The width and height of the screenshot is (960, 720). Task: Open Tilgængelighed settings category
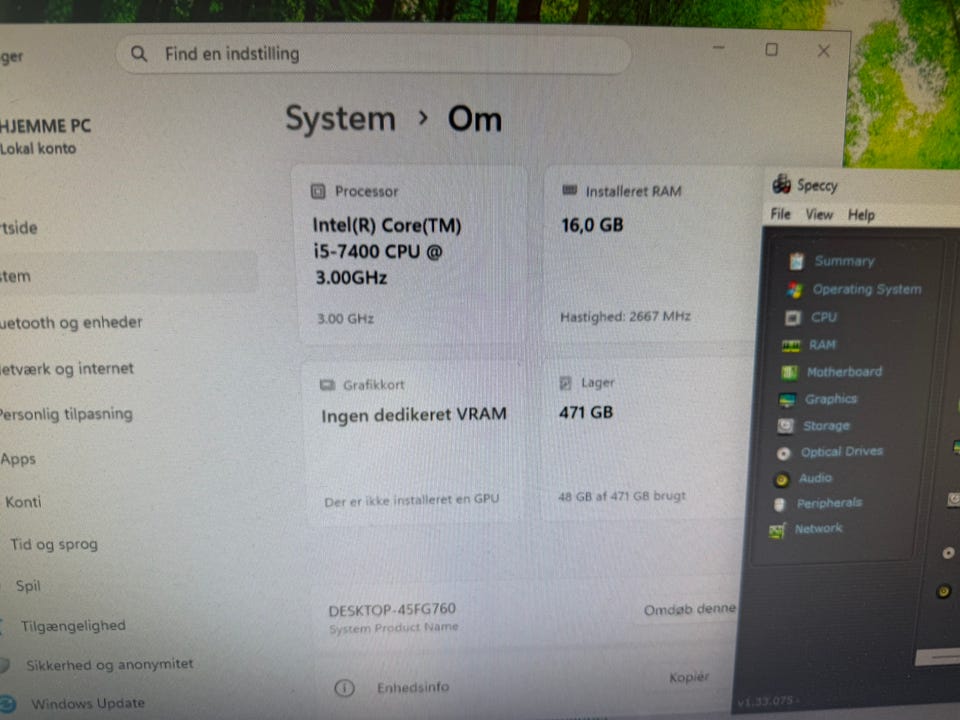tap(73, 626)
